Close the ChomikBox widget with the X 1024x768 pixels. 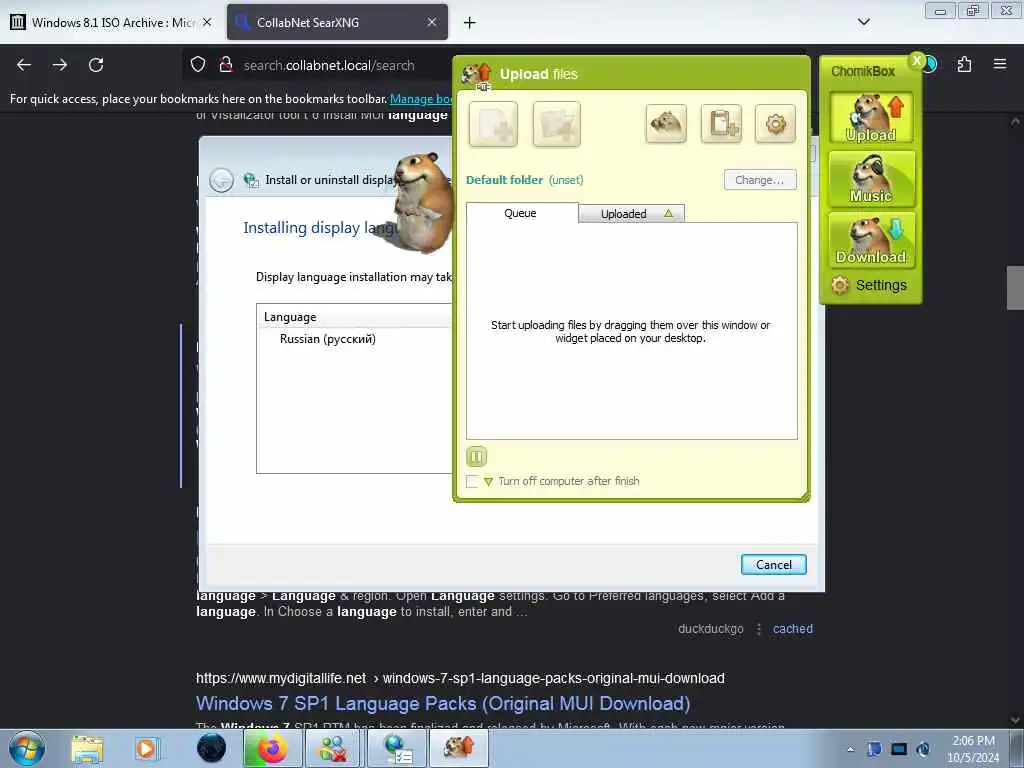917,61
